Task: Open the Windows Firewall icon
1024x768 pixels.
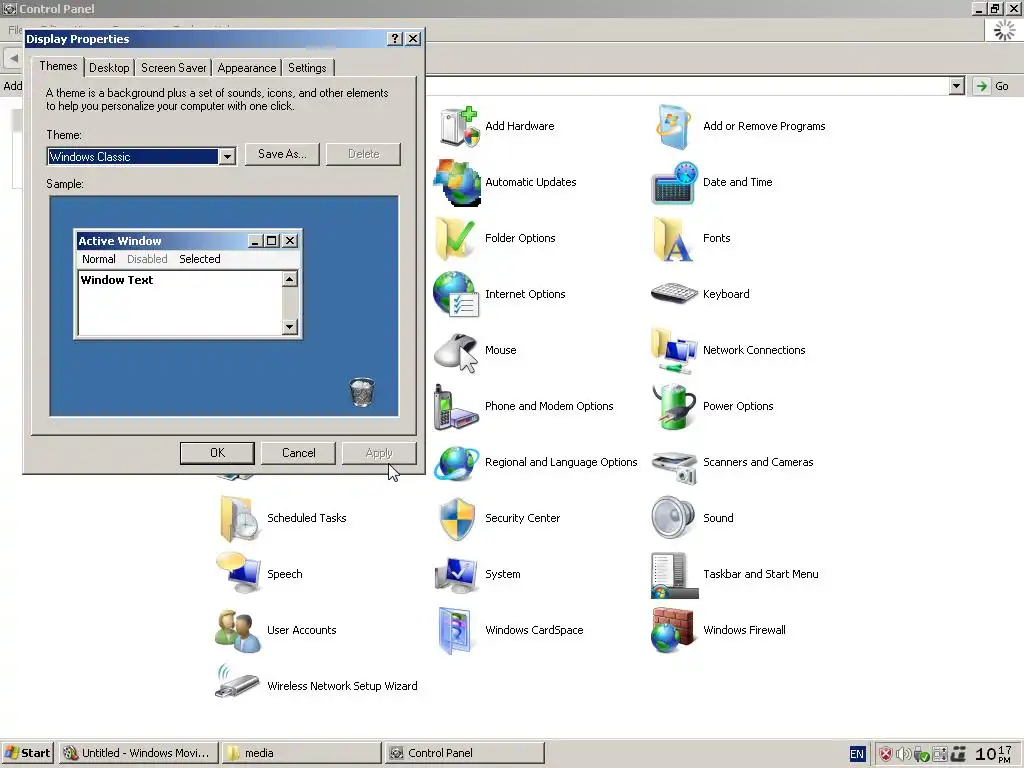Action: point(673,630)
